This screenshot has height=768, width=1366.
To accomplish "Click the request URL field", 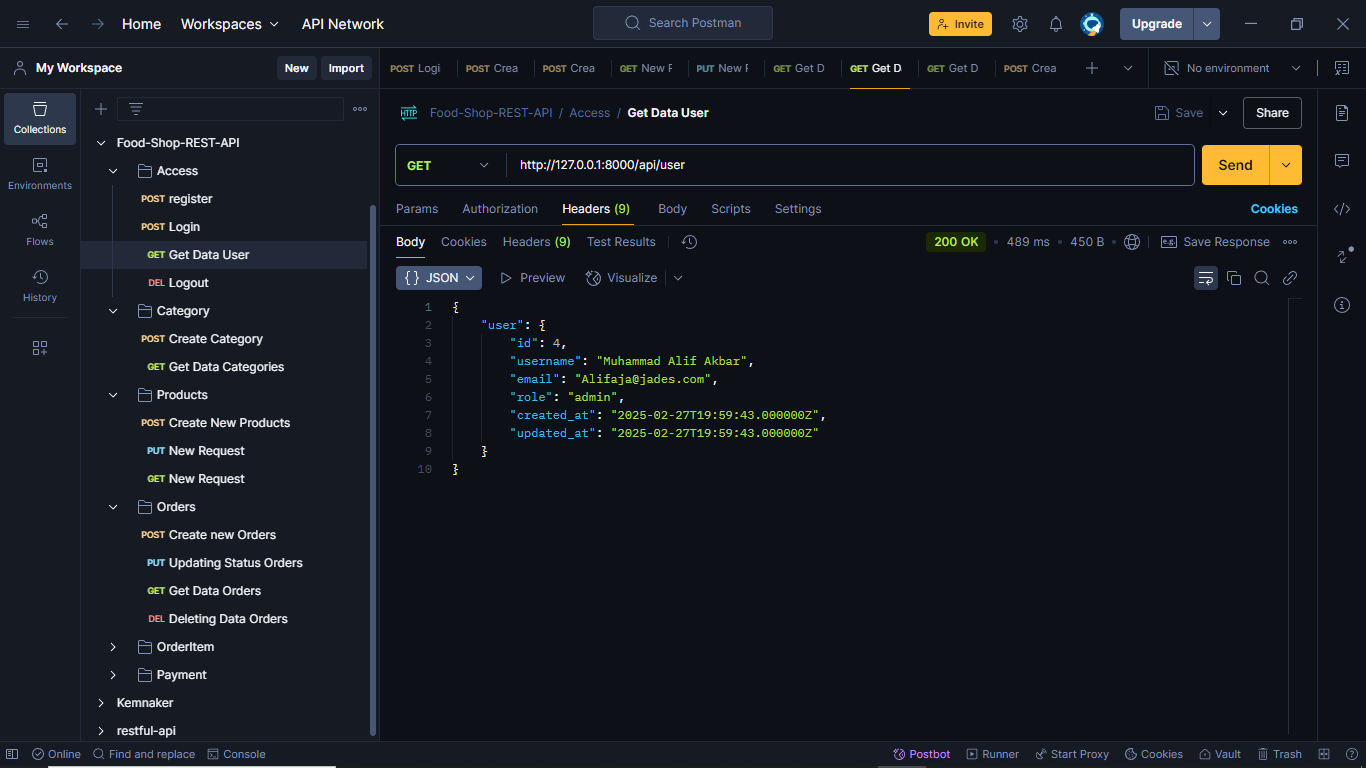I will pyautogui.click(x=850, y=165).
